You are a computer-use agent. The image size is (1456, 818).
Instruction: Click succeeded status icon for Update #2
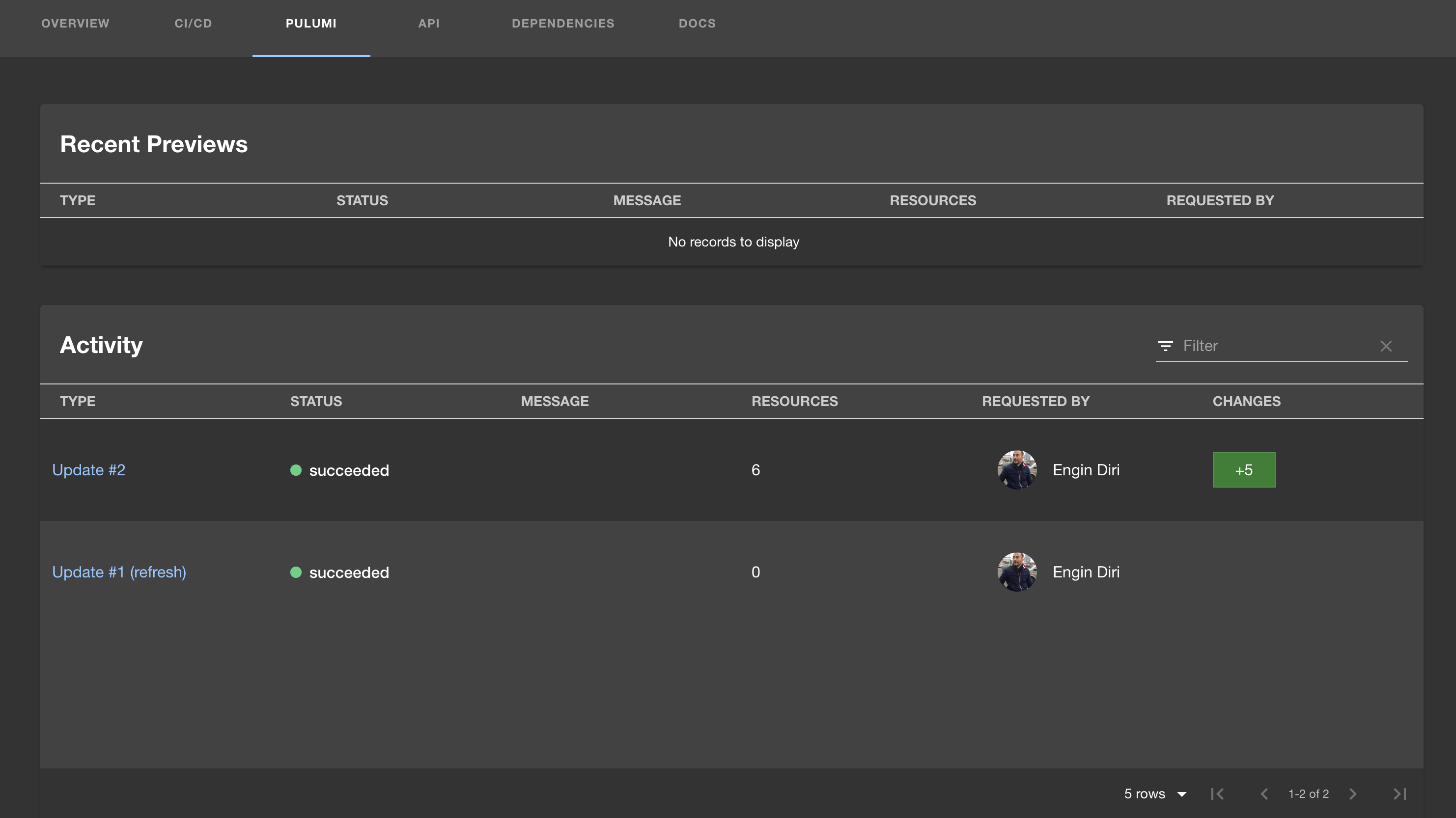296,470
